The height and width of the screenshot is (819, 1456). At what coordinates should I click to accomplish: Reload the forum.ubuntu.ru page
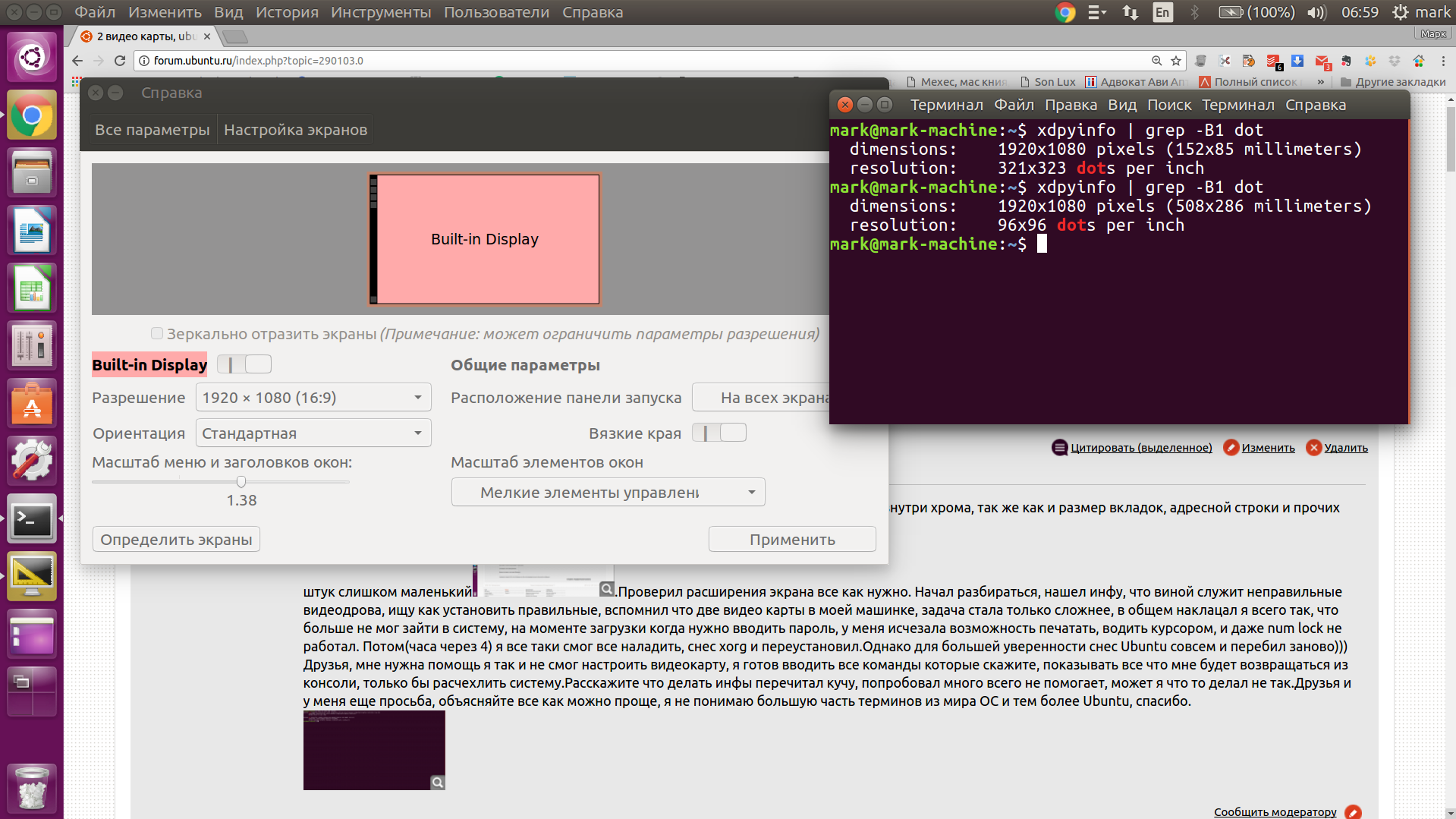[120, 61]
